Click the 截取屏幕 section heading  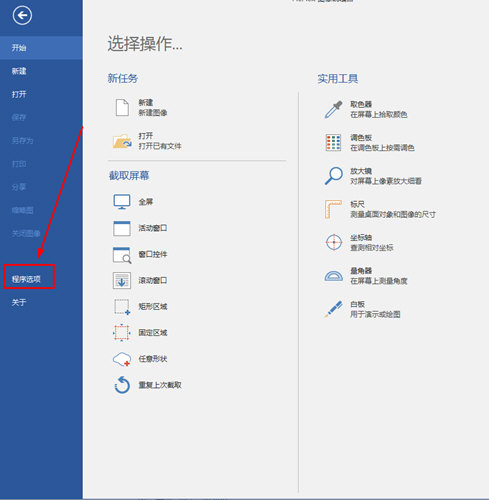129,175
